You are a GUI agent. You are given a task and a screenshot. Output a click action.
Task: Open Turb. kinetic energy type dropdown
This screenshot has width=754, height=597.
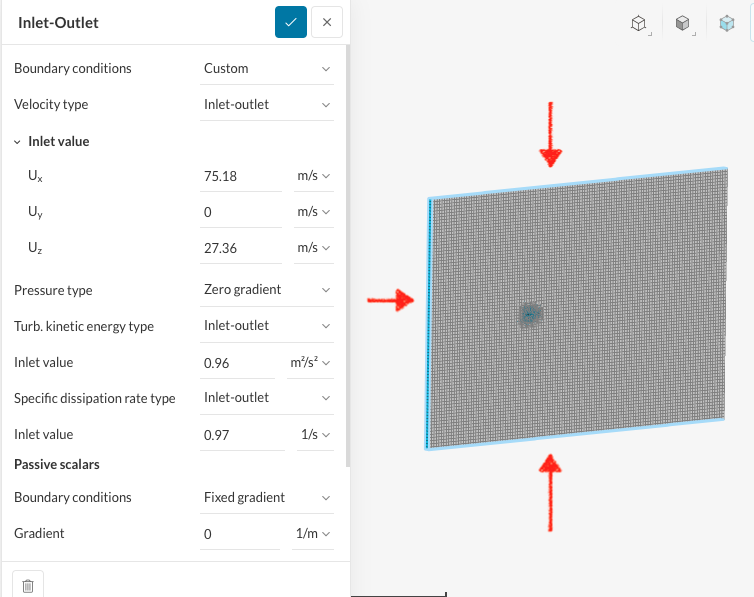(266, 326)
